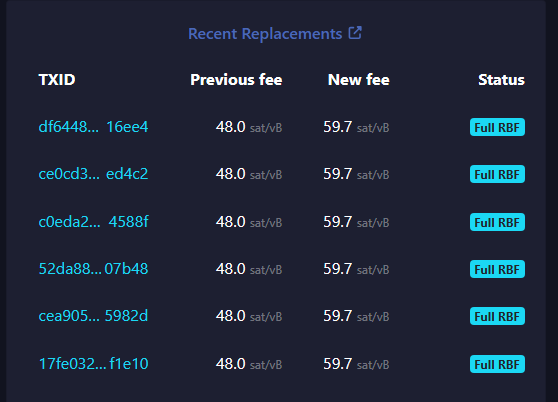Screen dimensions: 558x402
Task: Click the 59.7 sat/vB new fee in df6448 row
Action: coord(356,127)
